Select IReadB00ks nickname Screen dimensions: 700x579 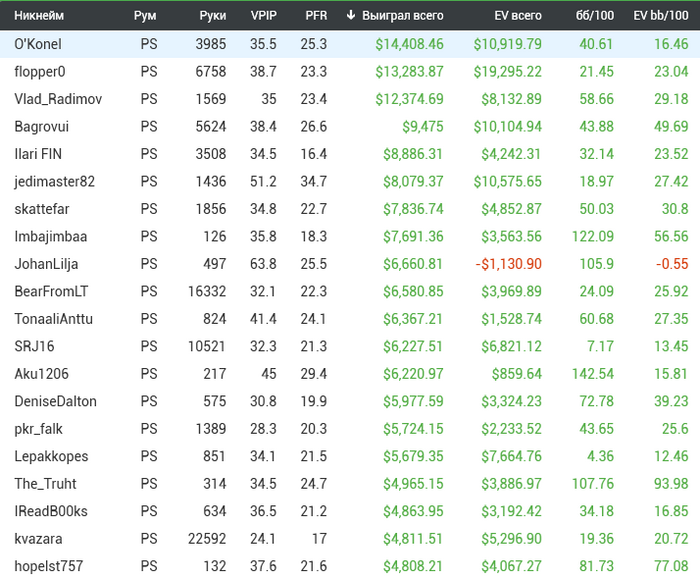click(x=51, y=512)
